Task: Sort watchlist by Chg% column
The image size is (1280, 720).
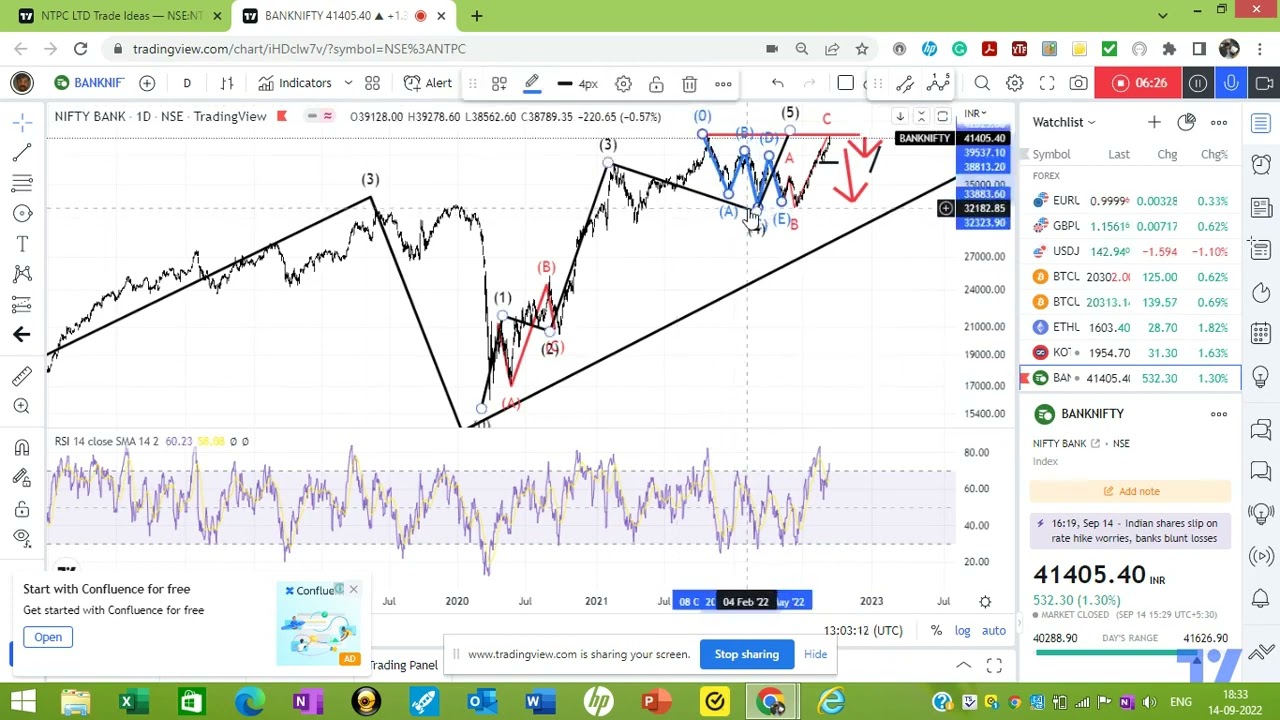Action: (1213, 154)
